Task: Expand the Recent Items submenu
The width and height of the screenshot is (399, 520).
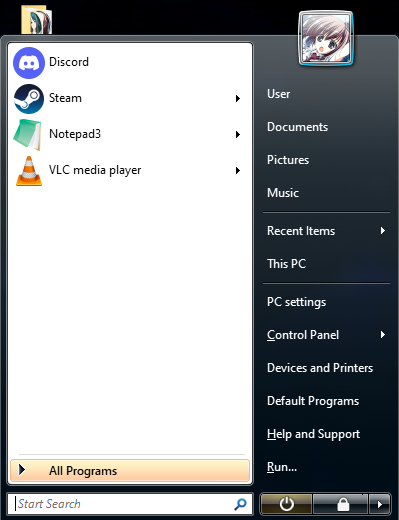Action: click(x=327, y=231)
